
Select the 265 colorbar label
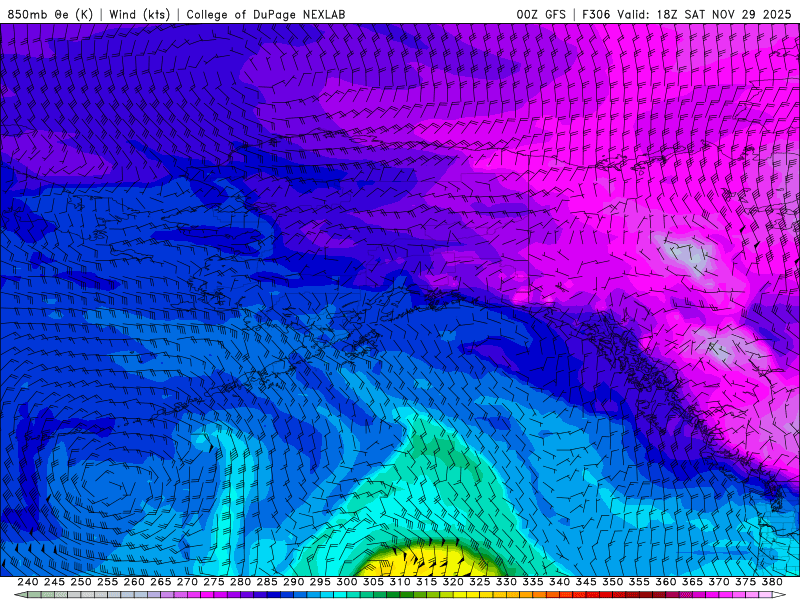click(161, 582)
